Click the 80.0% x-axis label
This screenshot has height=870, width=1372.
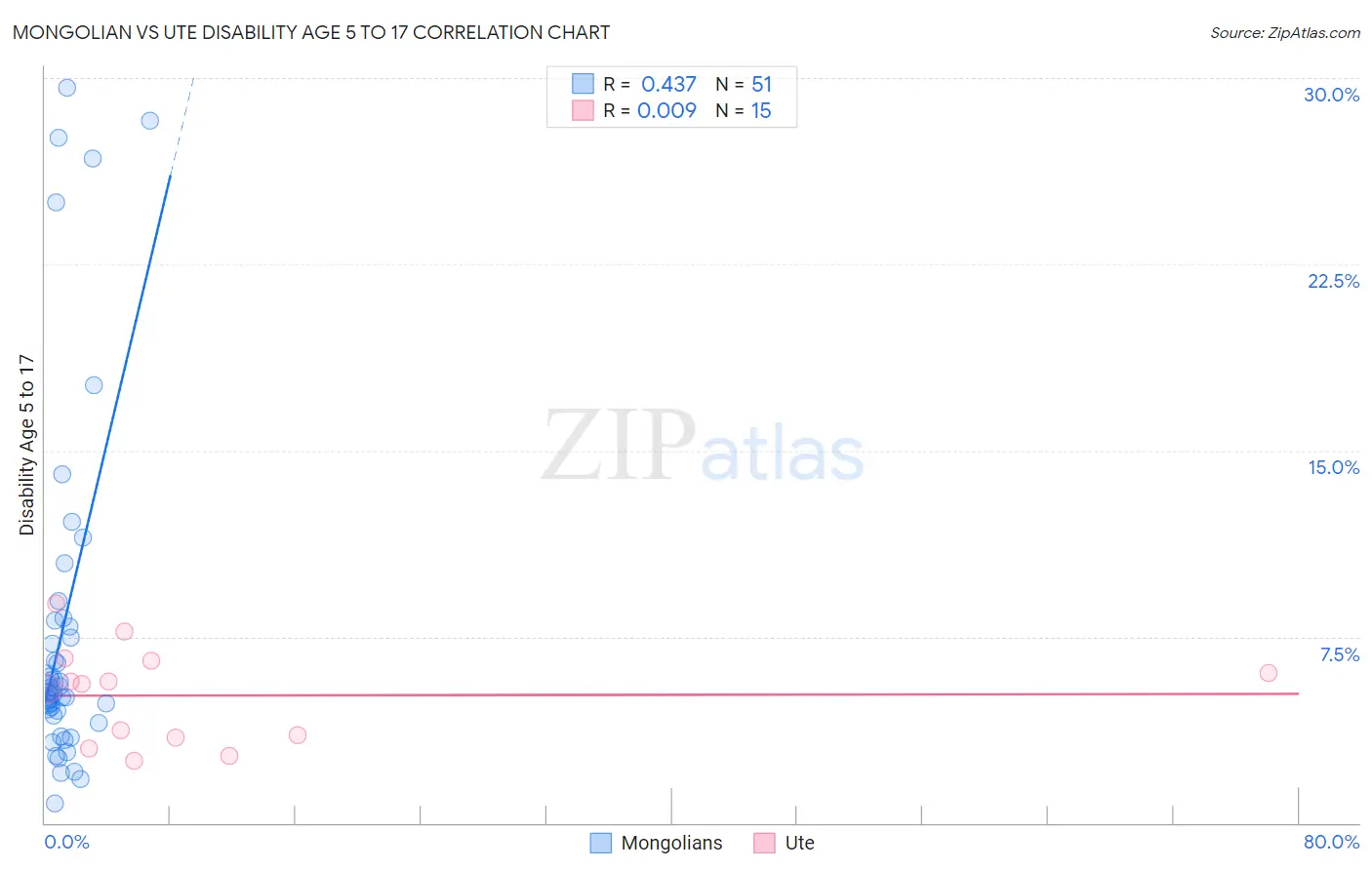[x=1331, y=842]
